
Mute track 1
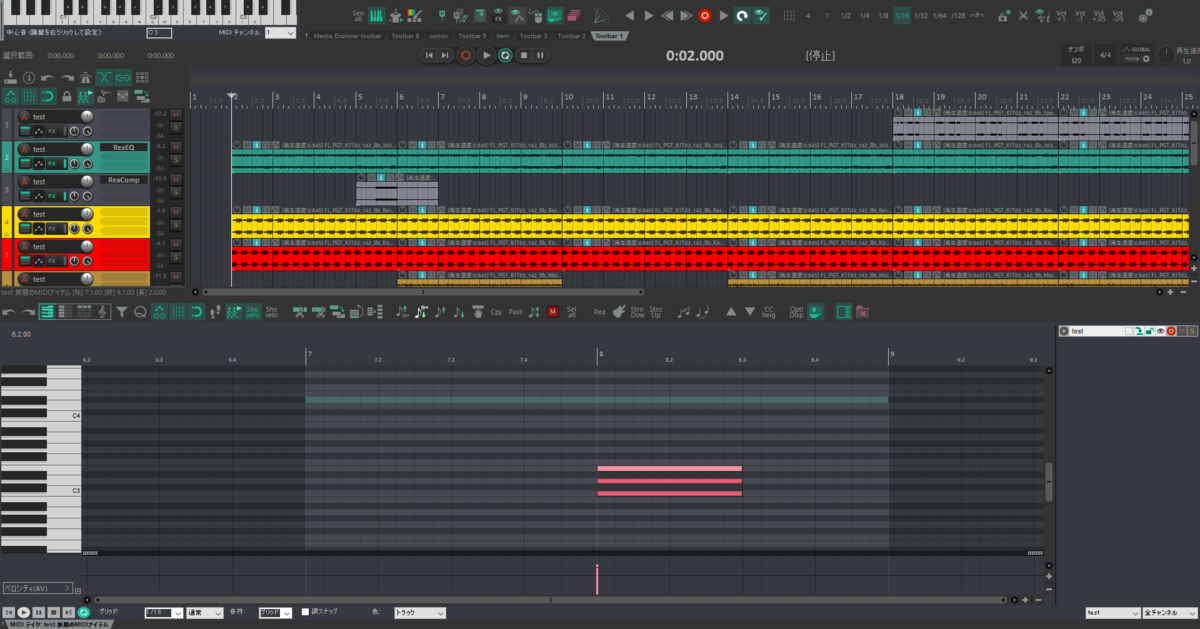pyautogui.click(x=176, y=114)
